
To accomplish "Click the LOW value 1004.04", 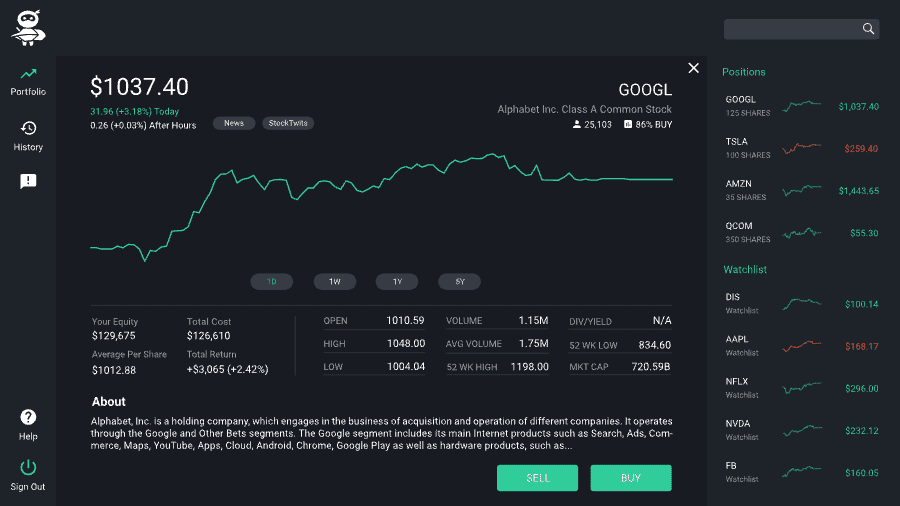I will (406, 367).
